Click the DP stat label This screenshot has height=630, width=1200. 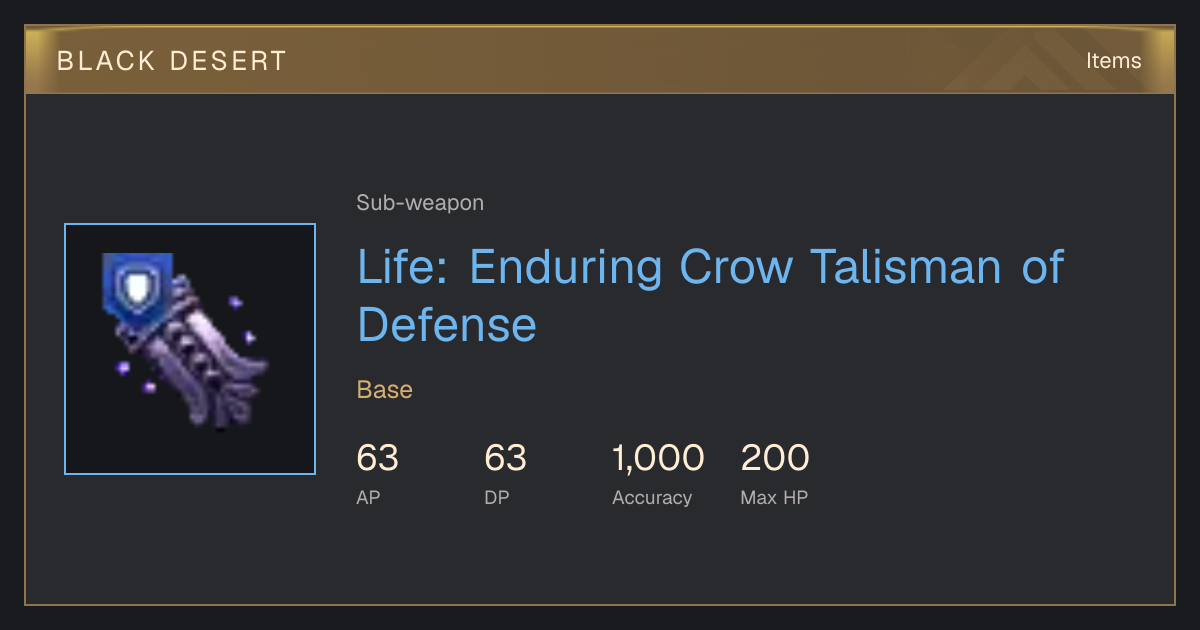tap(497, 497)
